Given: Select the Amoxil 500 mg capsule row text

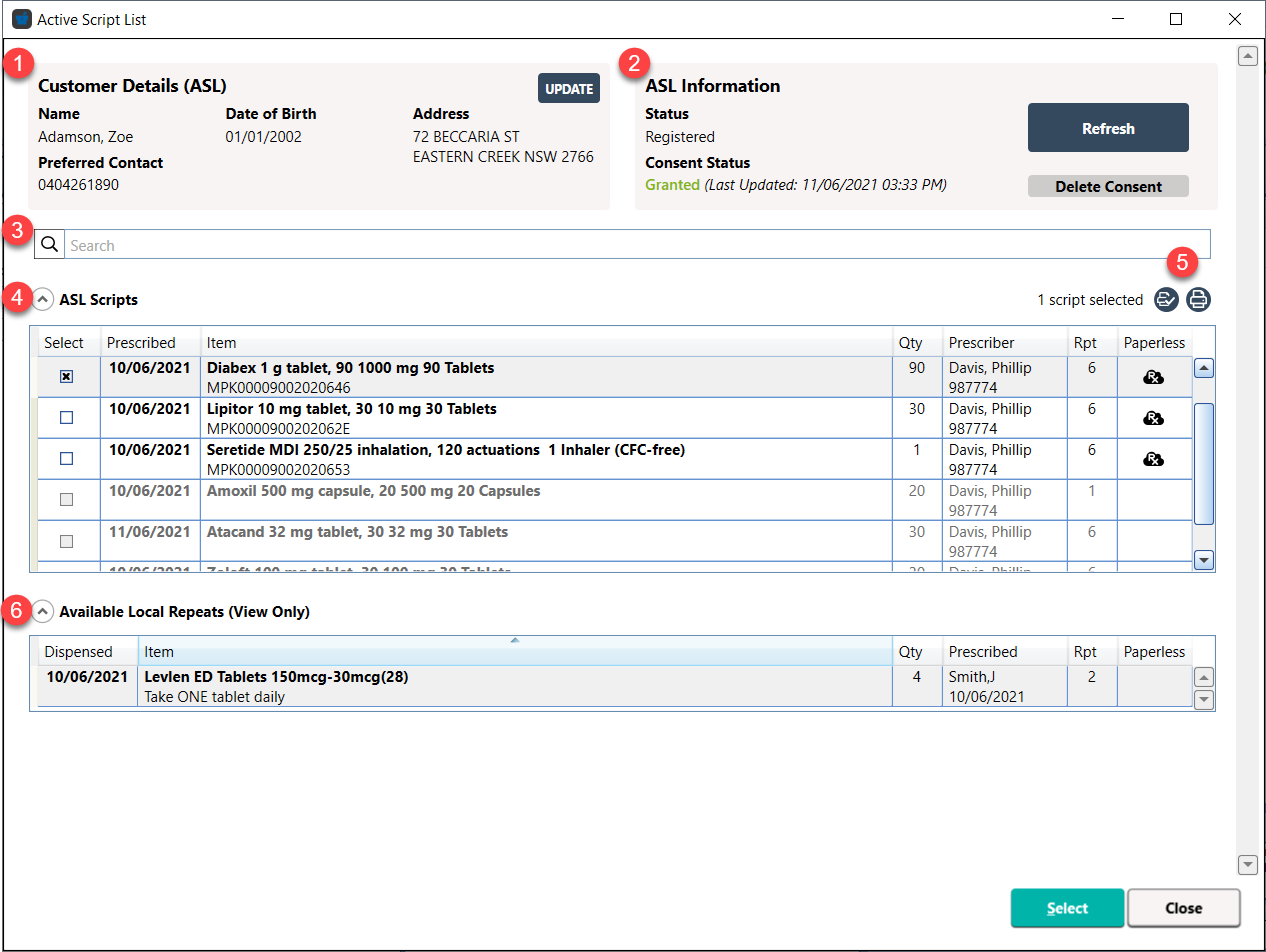Looking at the screenshot, I should 374,491.
